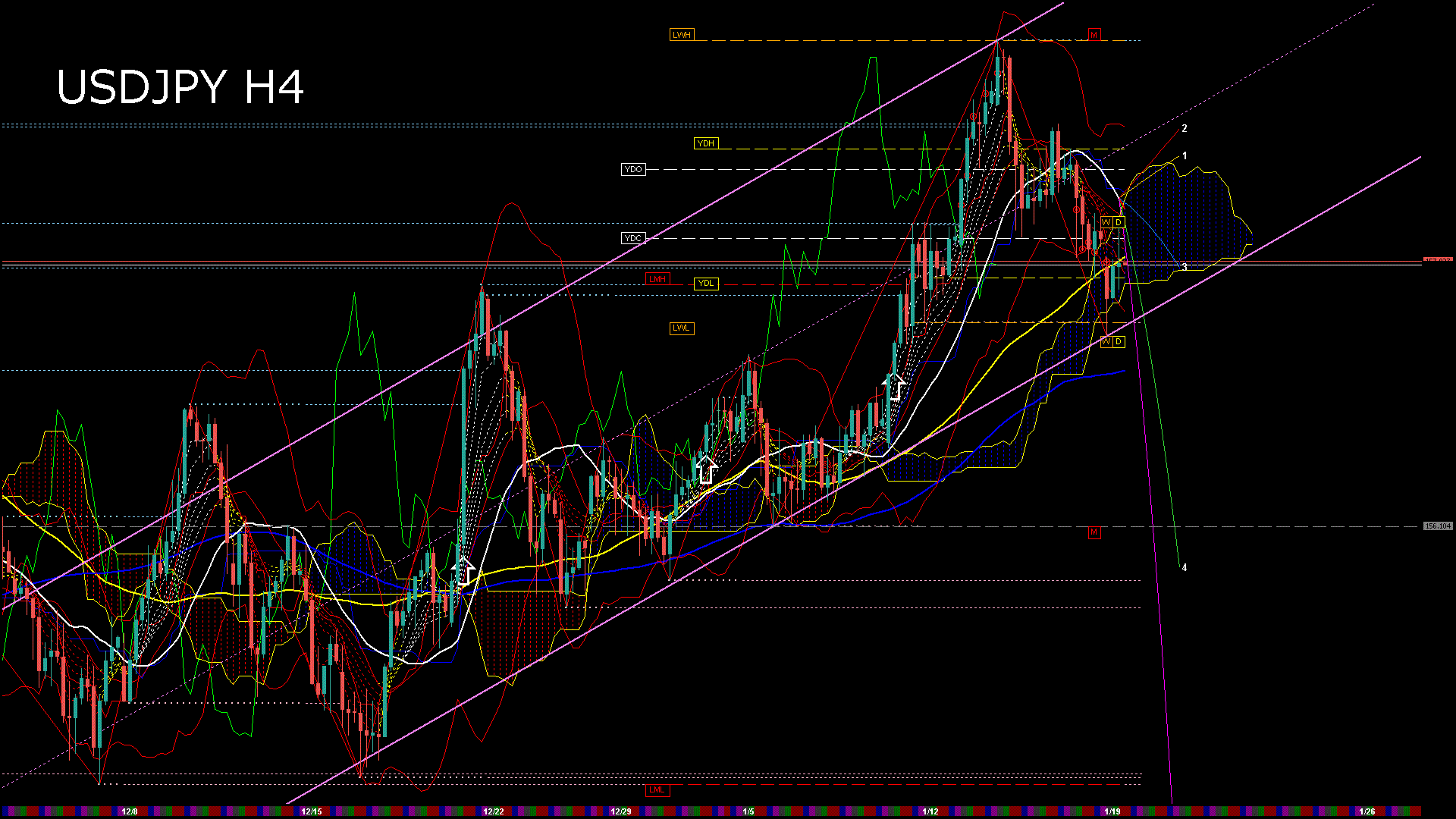
Task: Select the upper W pivot box
Action: (1106, 222)
